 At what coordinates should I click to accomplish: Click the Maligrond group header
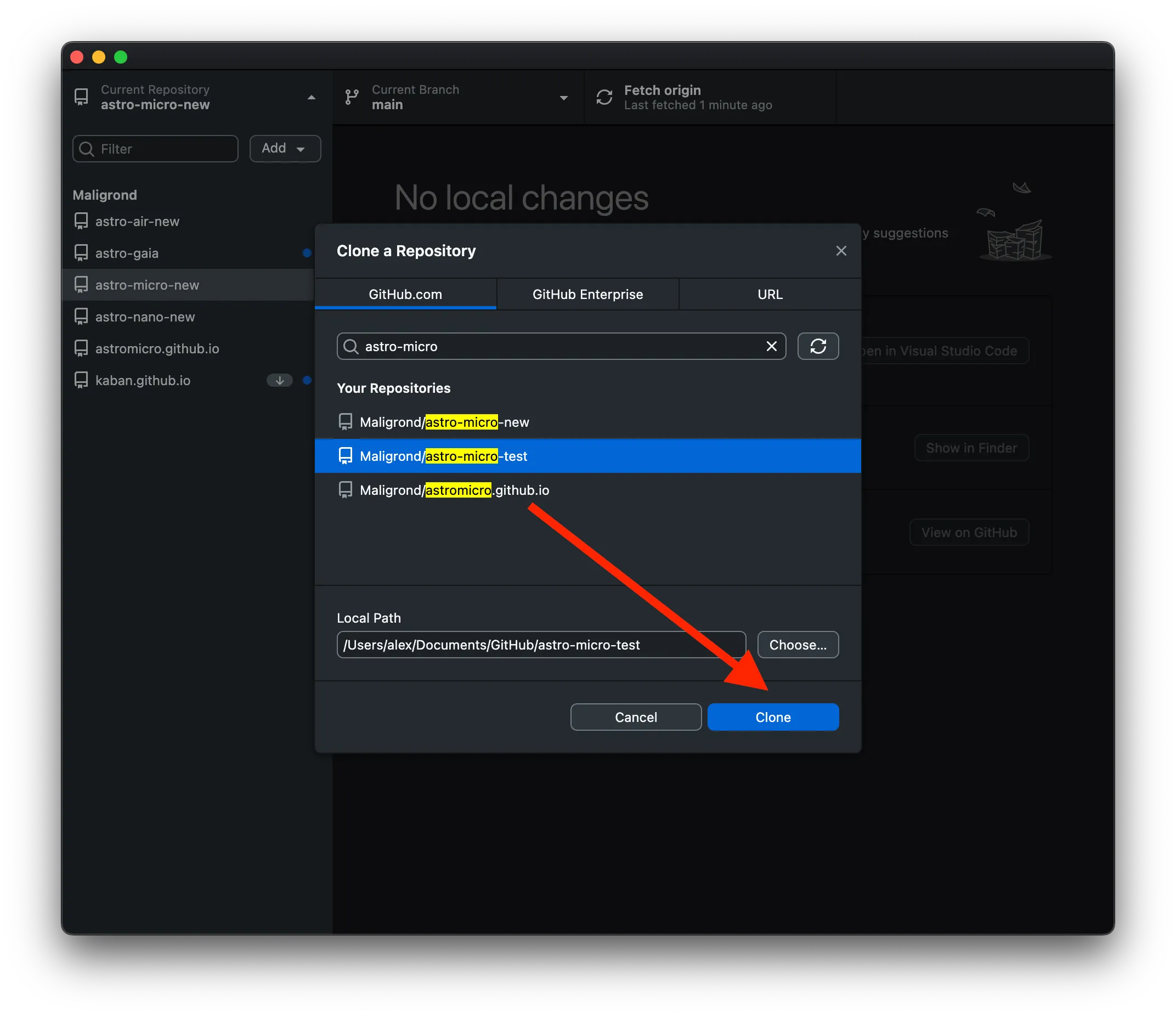pyautogui.click(x=105, y=195)
